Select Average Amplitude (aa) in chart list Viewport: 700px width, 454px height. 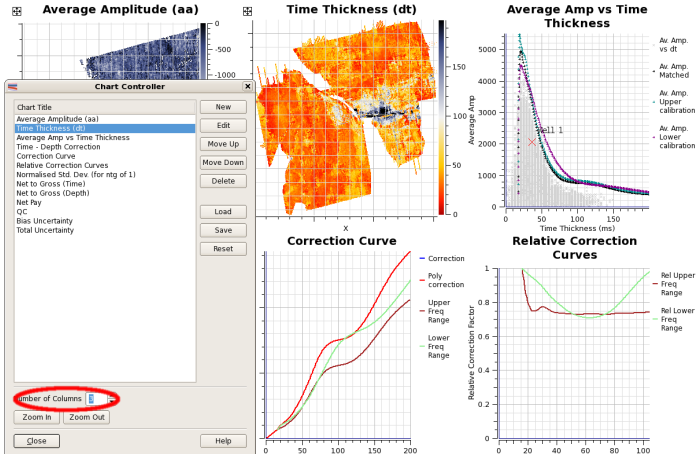(x=56, y=119)
